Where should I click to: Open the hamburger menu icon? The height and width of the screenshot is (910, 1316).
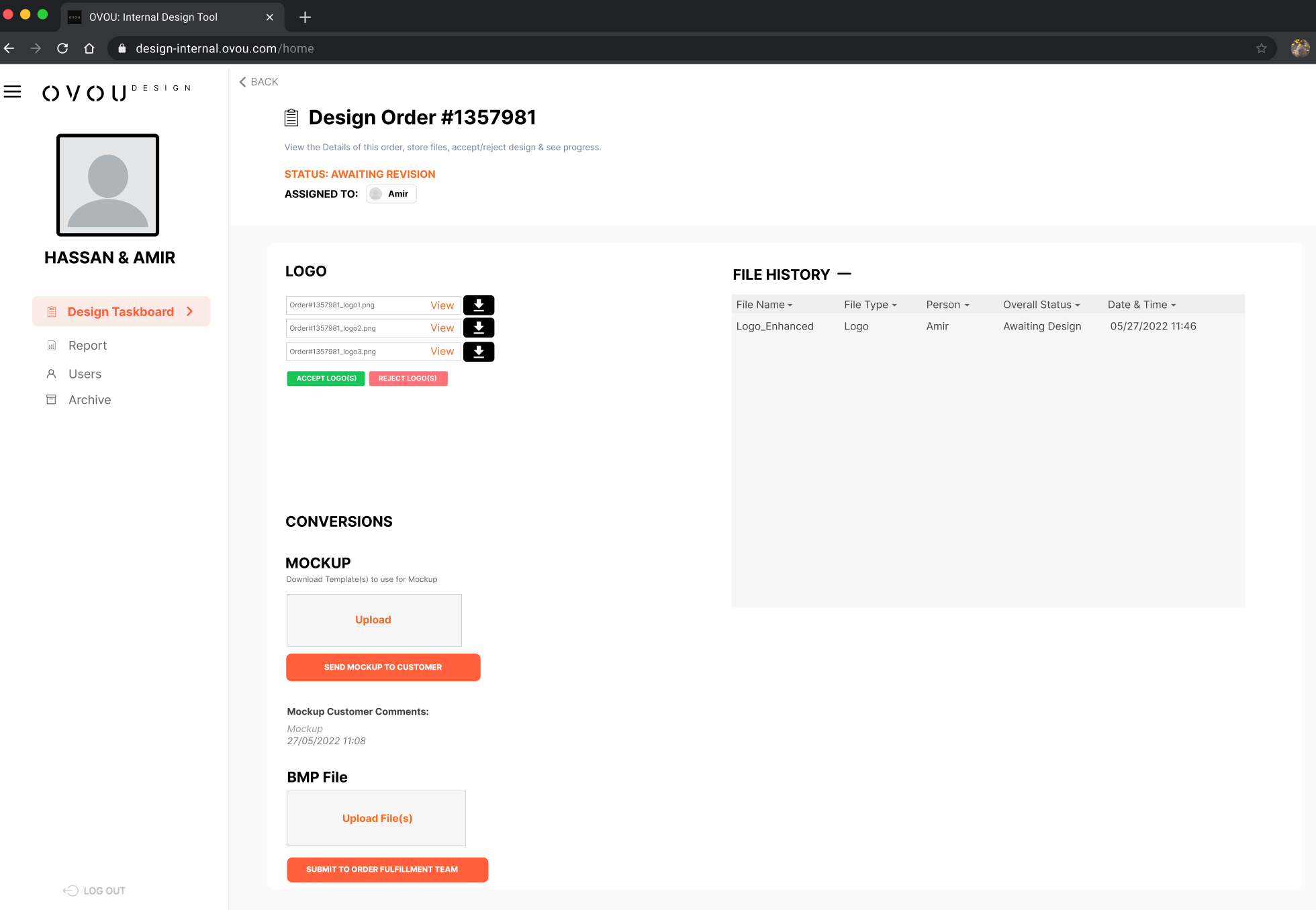coord(13,91)
